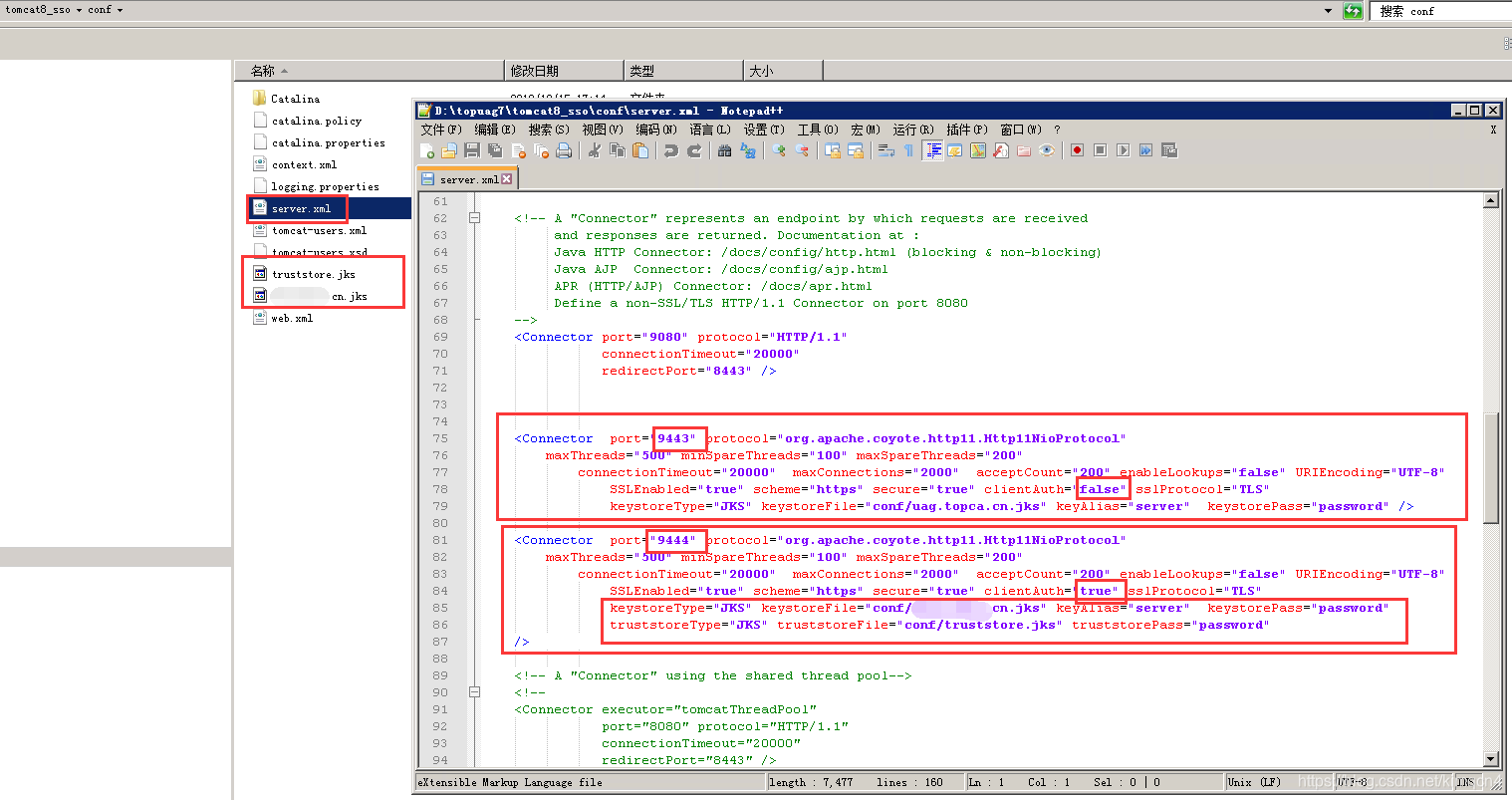Click the Save All toolbar icon
This screenshot has height=800, width=1512.
tap(495, 150)
